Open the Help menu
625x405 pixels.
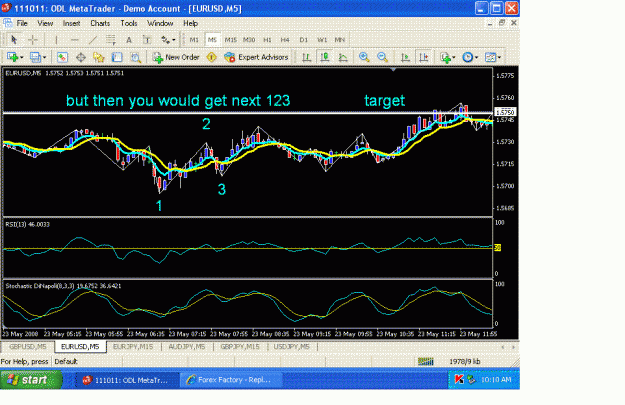coord(191,23)
